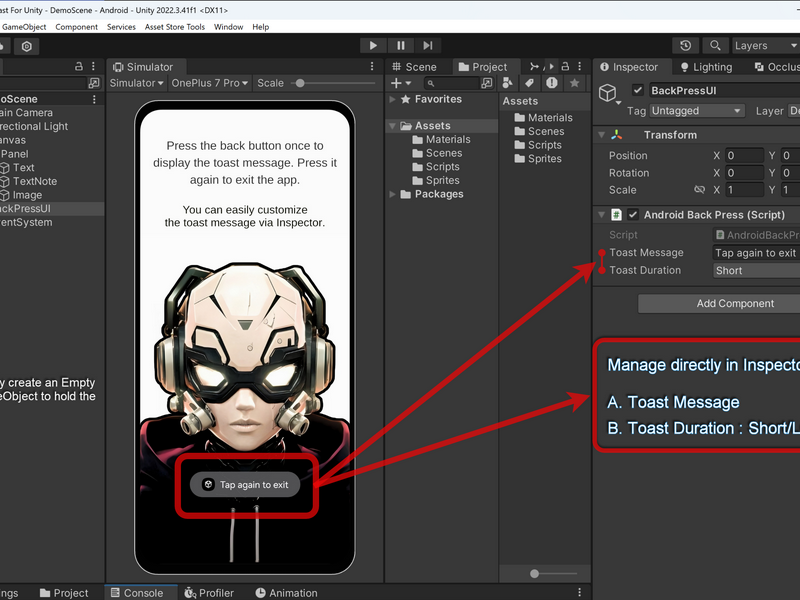Expand the Favorites tree section
This screenshot has width=800, height=600.
tap(392, 99)
